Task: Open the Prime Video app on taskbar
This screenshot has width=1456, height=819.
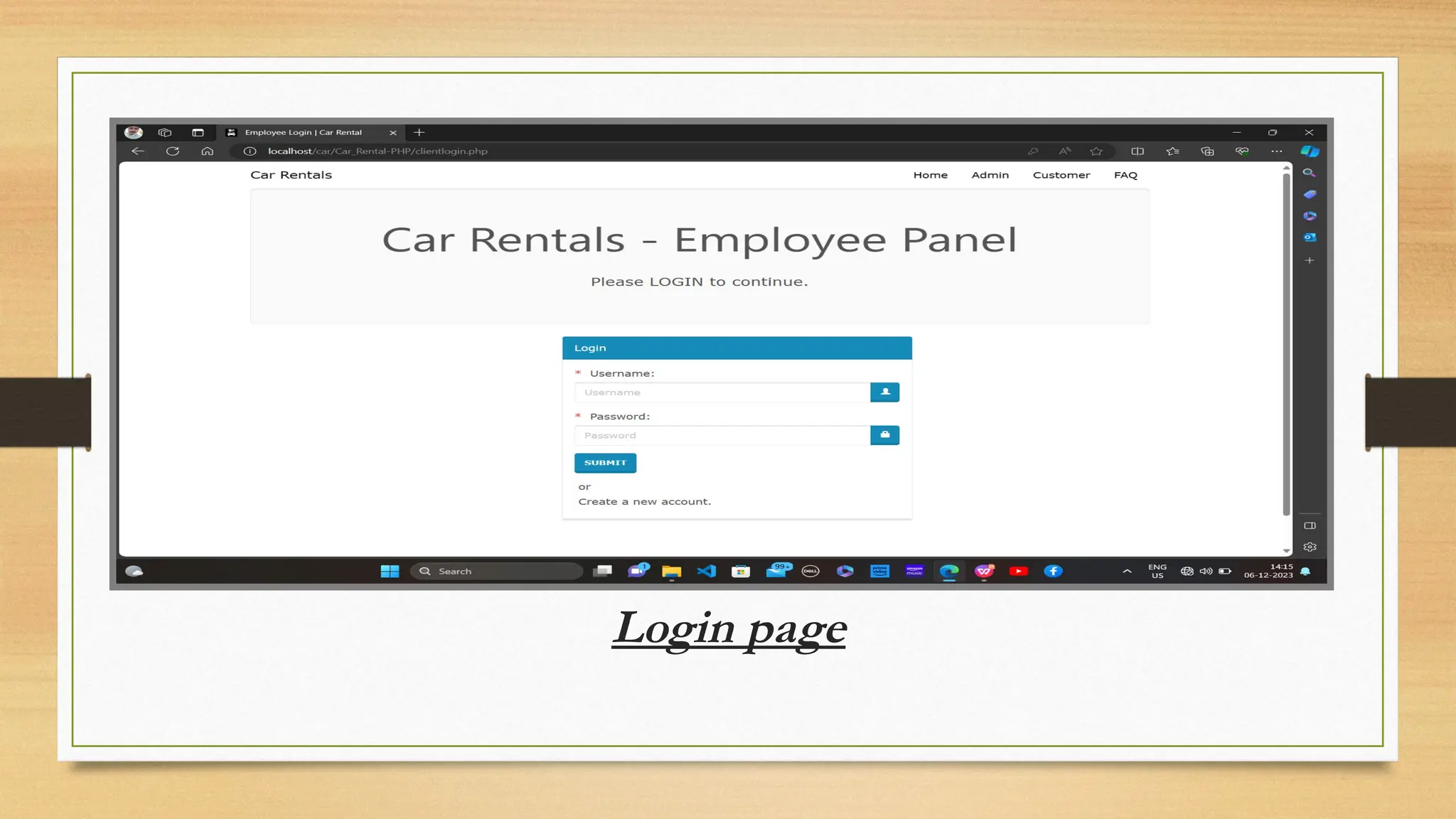Action: (x=879, y=572)
